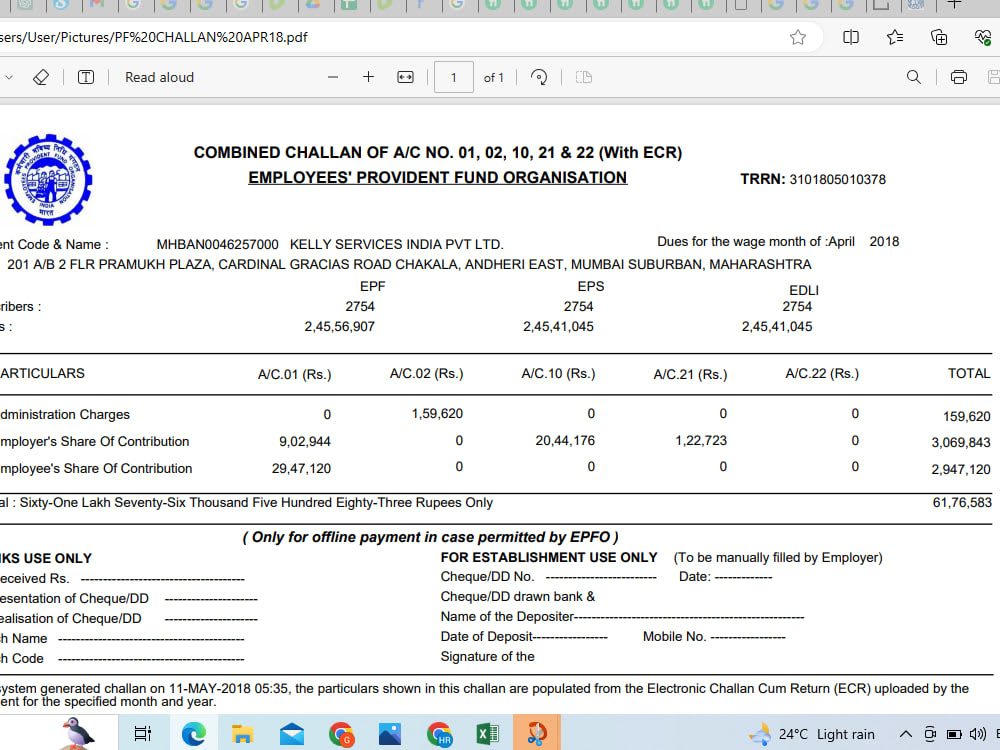Open split screen view in Edge
1000x750 pixels.
pyautogui.click(x=851, y=38)
